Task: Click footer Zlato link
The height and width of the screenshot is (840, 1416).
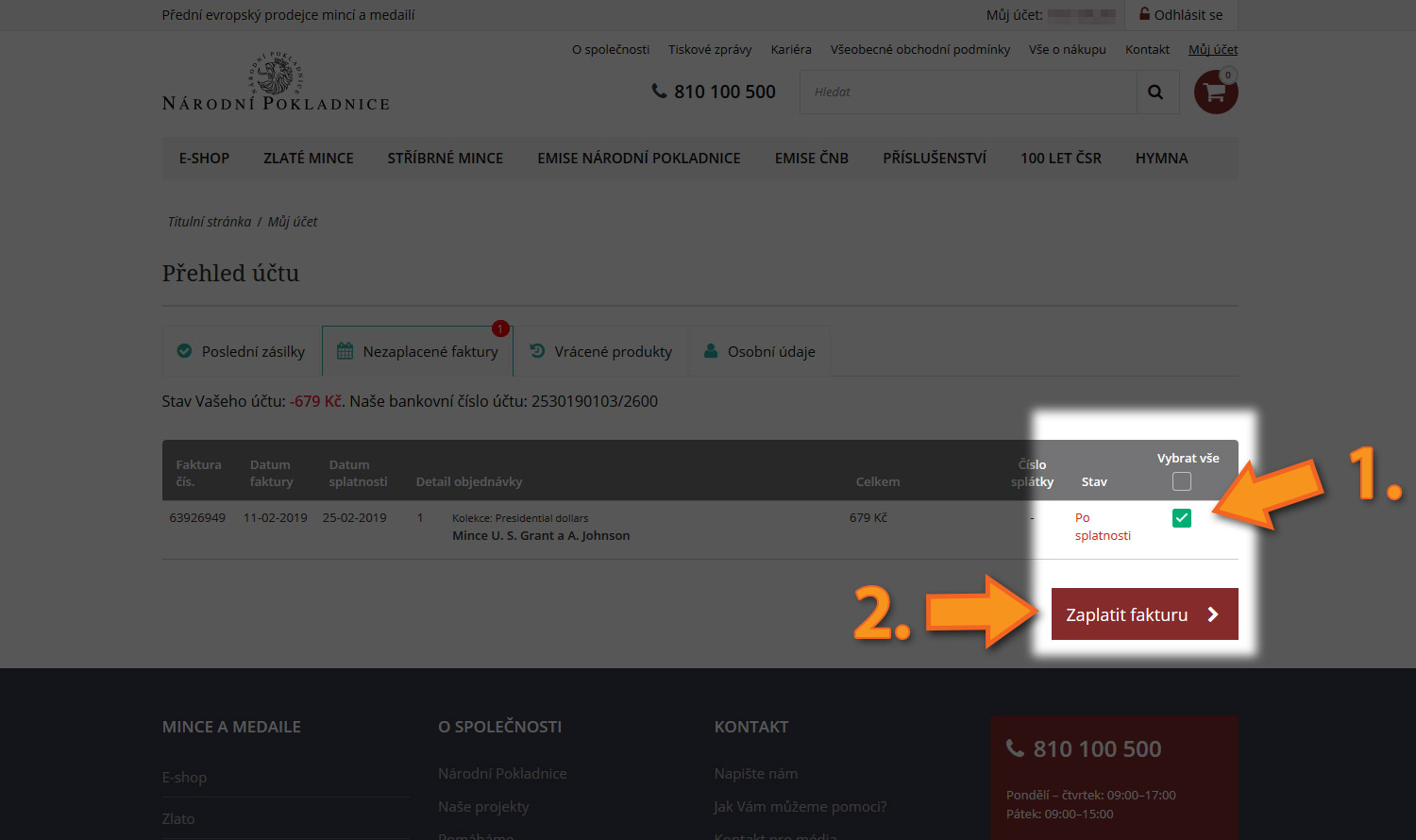Action: [x=178, y=819]
